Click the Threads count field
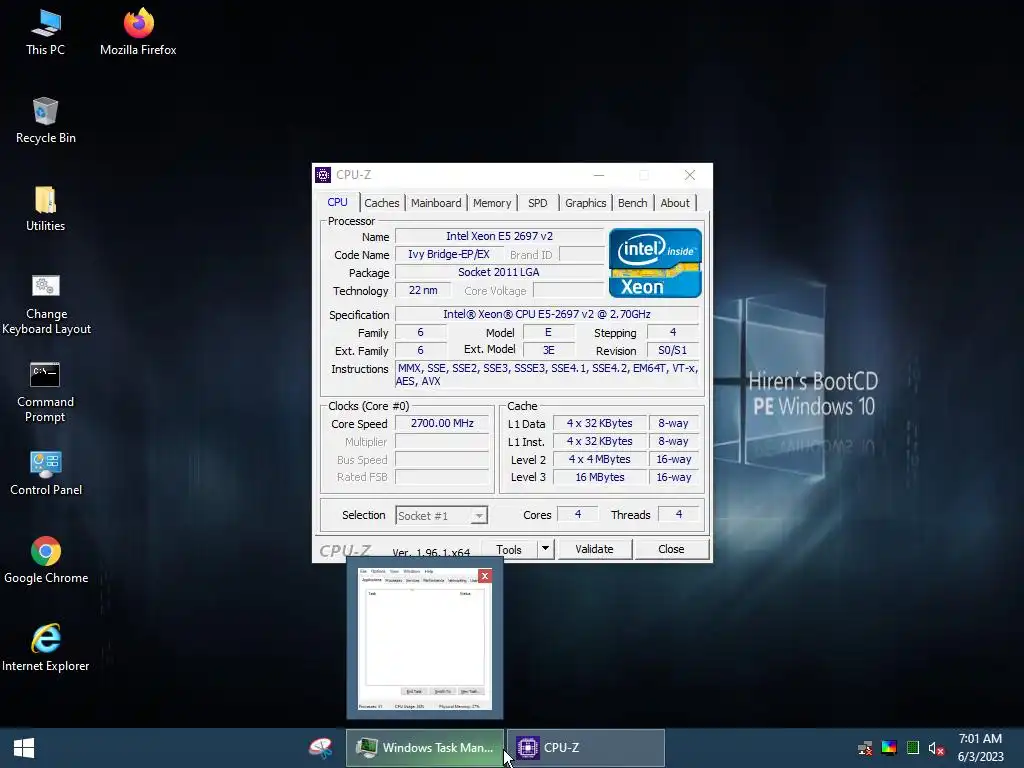This screenshot has width=1024, height=768. [x=679, y=515]
